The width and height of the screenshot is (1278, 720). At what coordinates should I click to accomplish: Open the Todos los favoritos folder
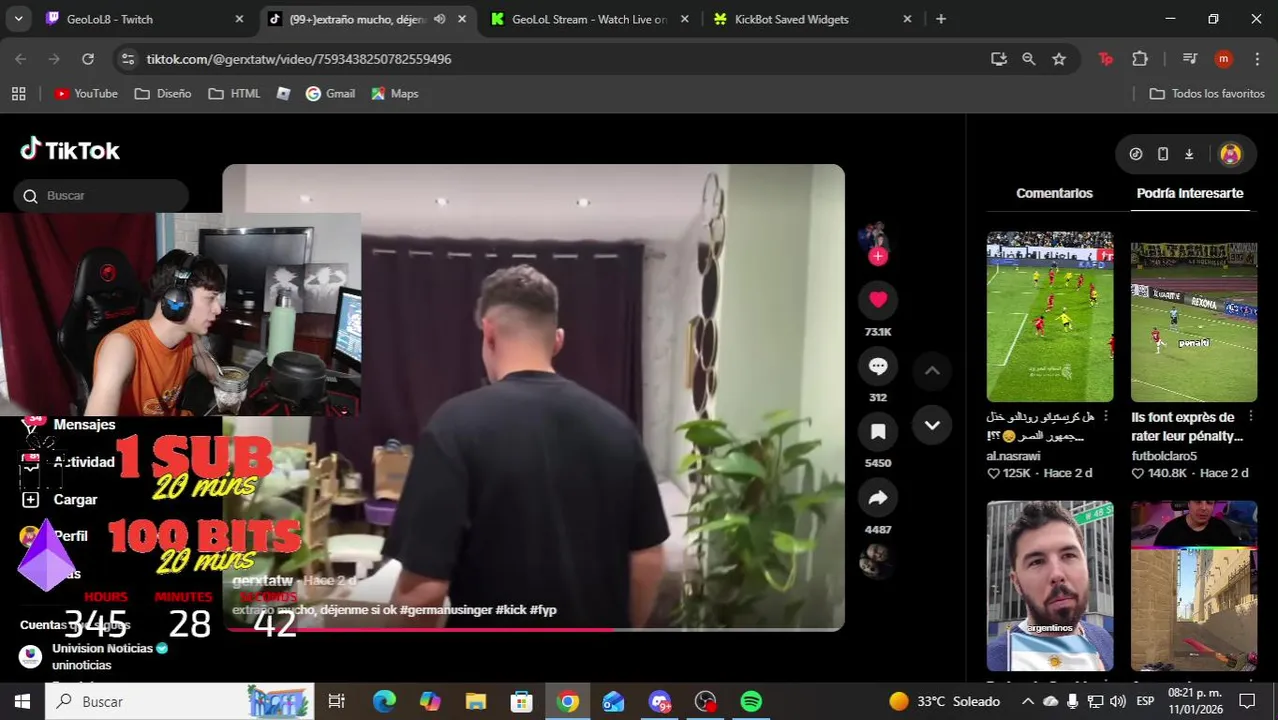click(x=1207, y=93)
